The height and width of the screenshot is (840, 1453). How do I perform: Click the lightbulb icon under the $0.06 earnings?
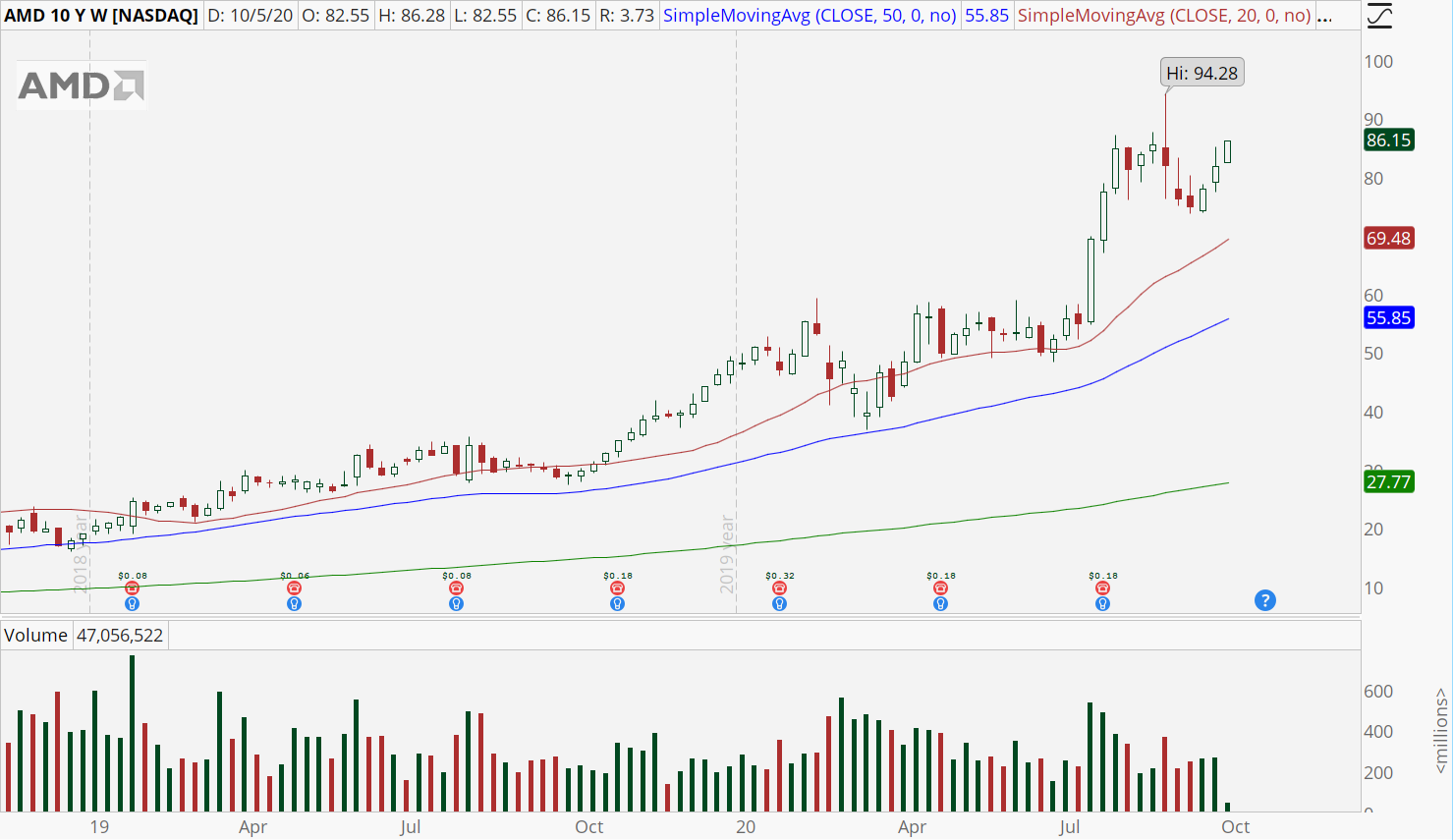[x=294, y=603]
